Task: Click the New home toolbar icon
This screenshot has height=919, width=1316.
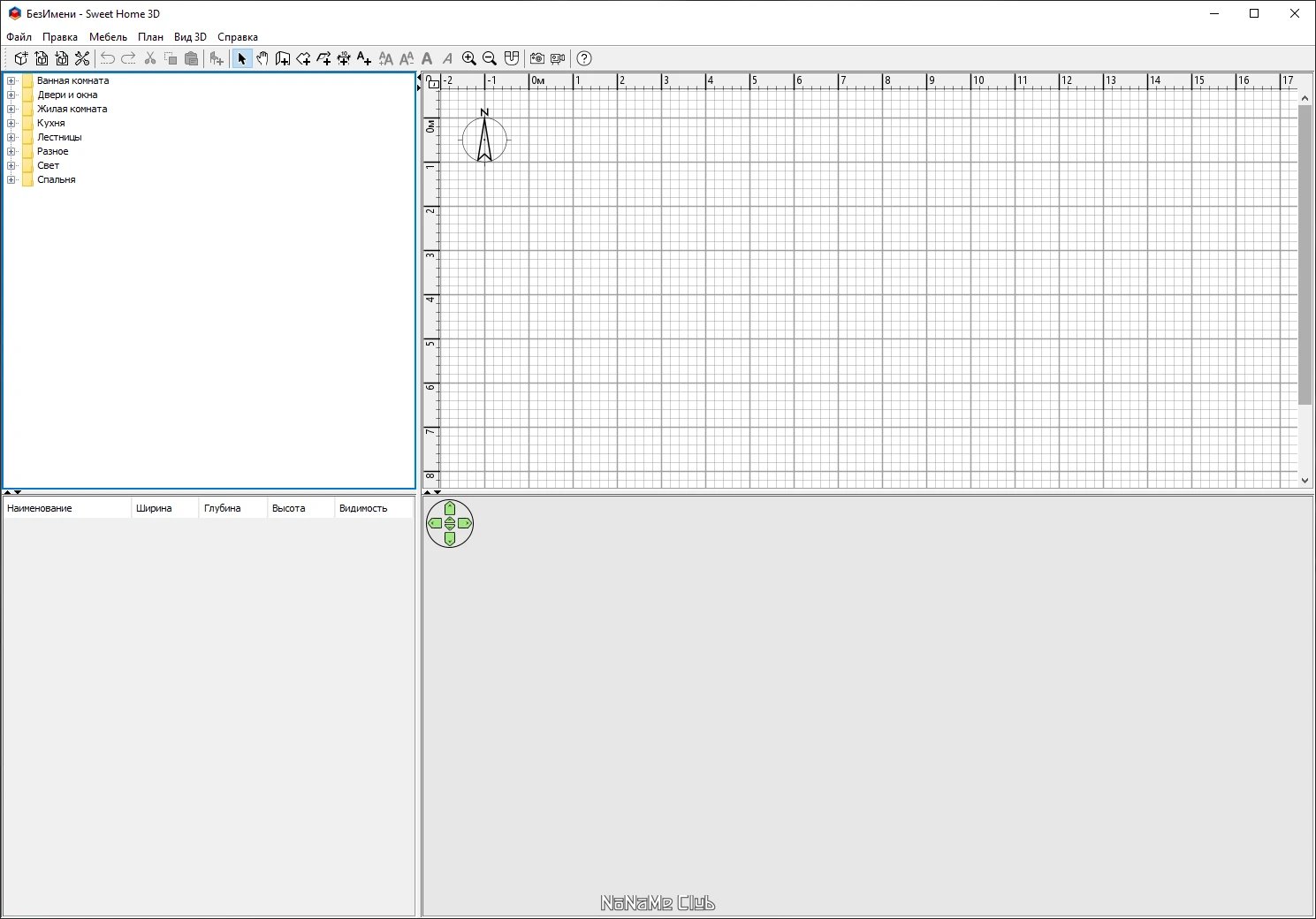Action: point(20,58)
